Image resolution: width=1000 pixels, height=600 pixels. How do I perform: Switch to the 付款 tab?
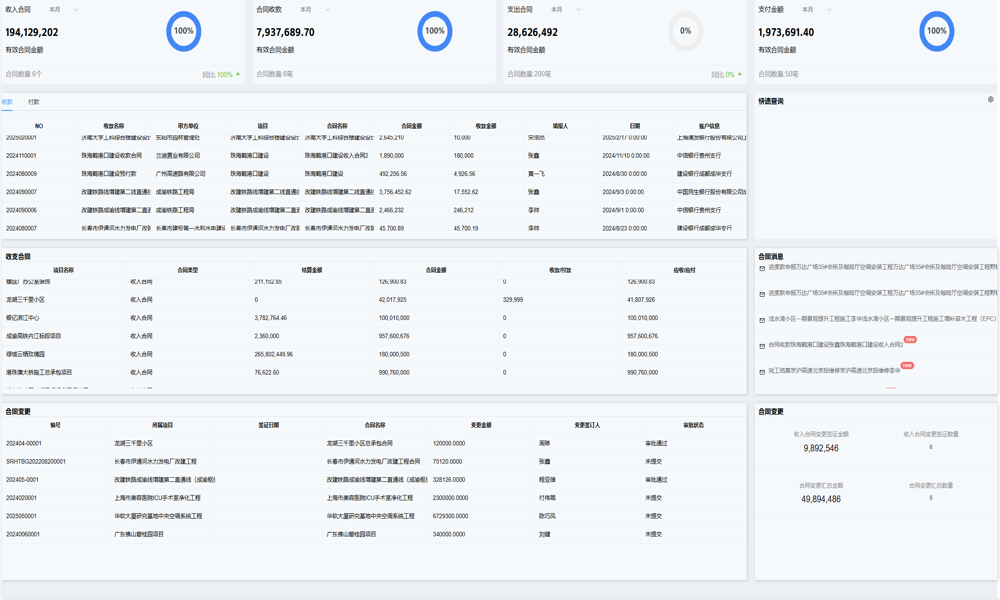pyautogui.click(x=34, y=102)
